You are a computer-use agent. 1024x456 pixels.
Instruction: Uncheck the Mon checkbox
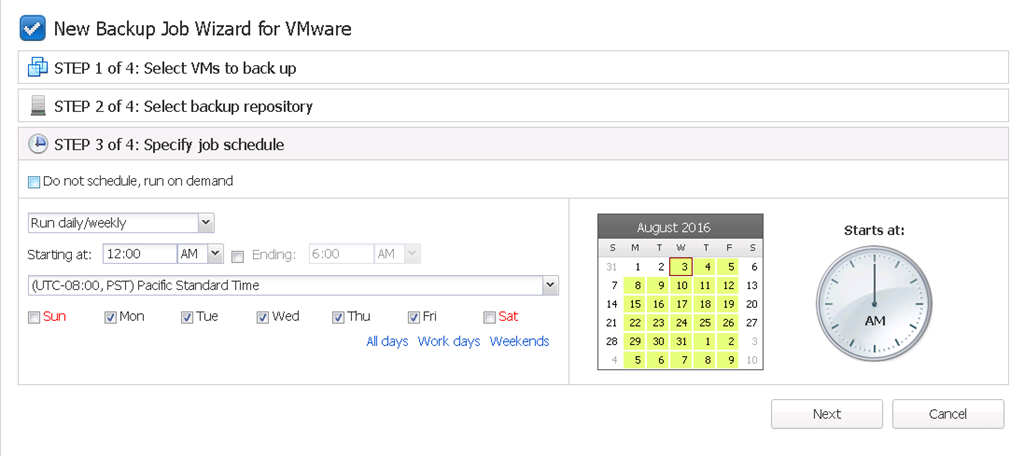110,318
